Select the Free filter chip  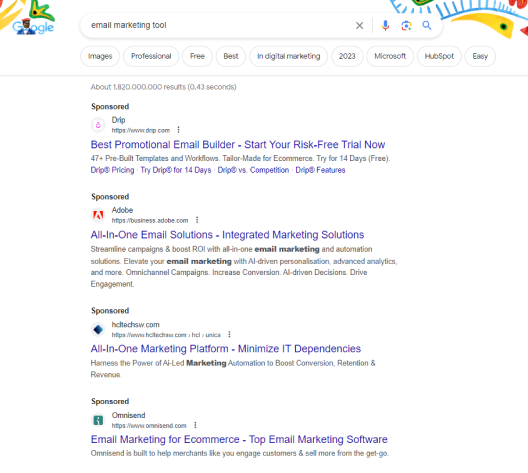tap(197, 56)
